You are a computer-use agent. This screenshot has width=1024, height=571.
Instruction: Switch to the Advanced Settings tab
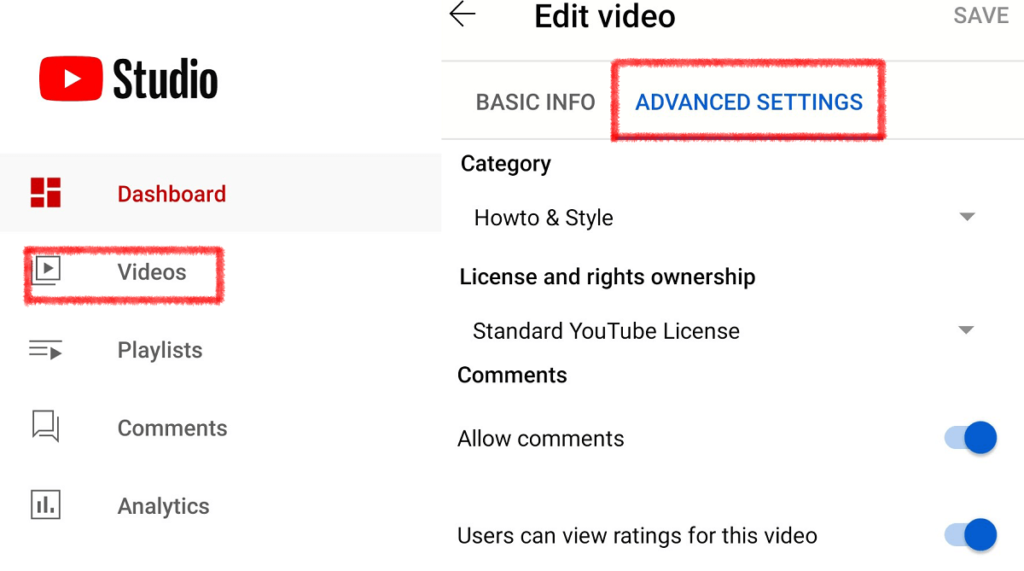pos(749,102)
